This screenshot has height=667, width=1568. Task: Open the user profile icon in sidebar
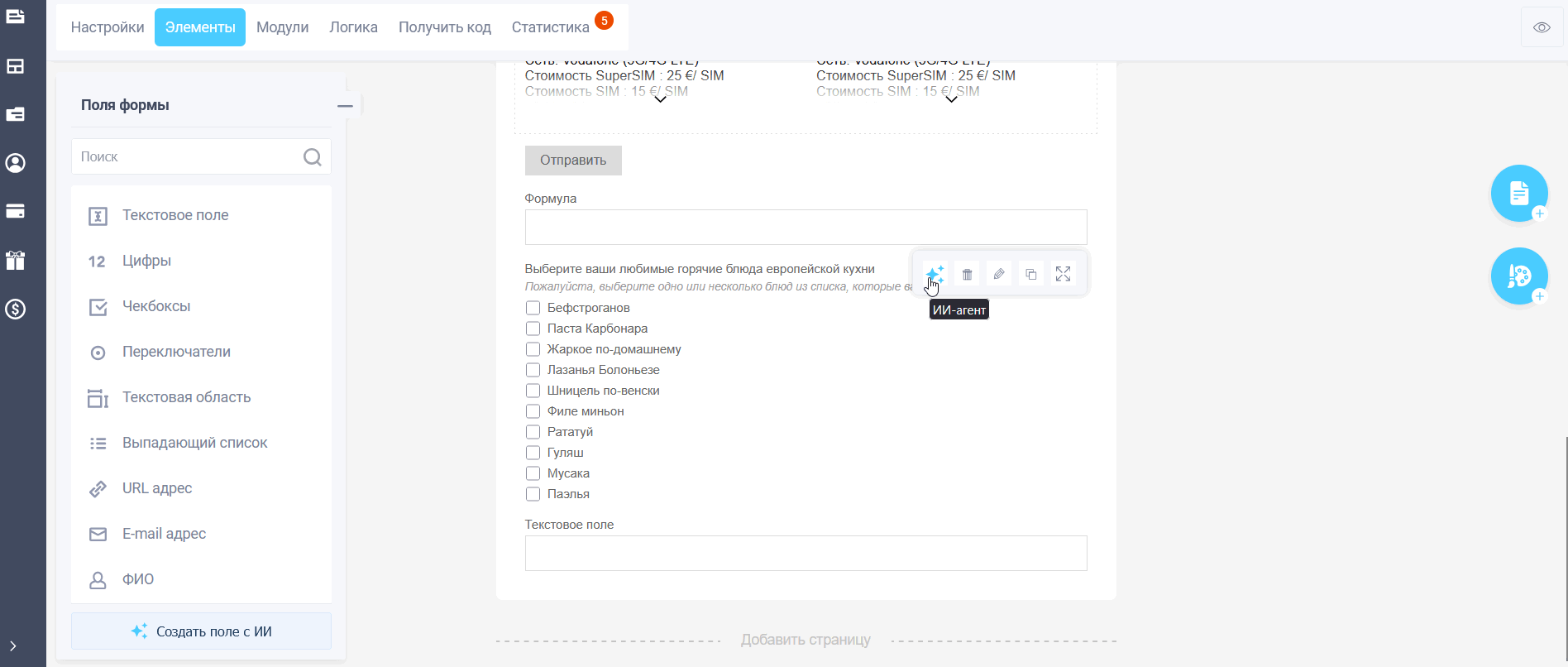pyautogui.click(x=15, y=163)
